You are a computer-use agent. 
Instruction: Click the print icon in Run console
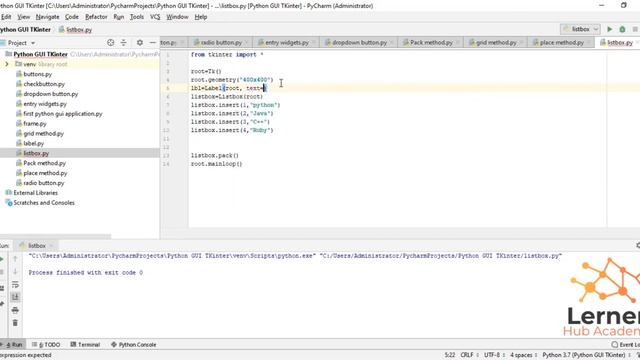pyautogui.click(x=15, y=310)
